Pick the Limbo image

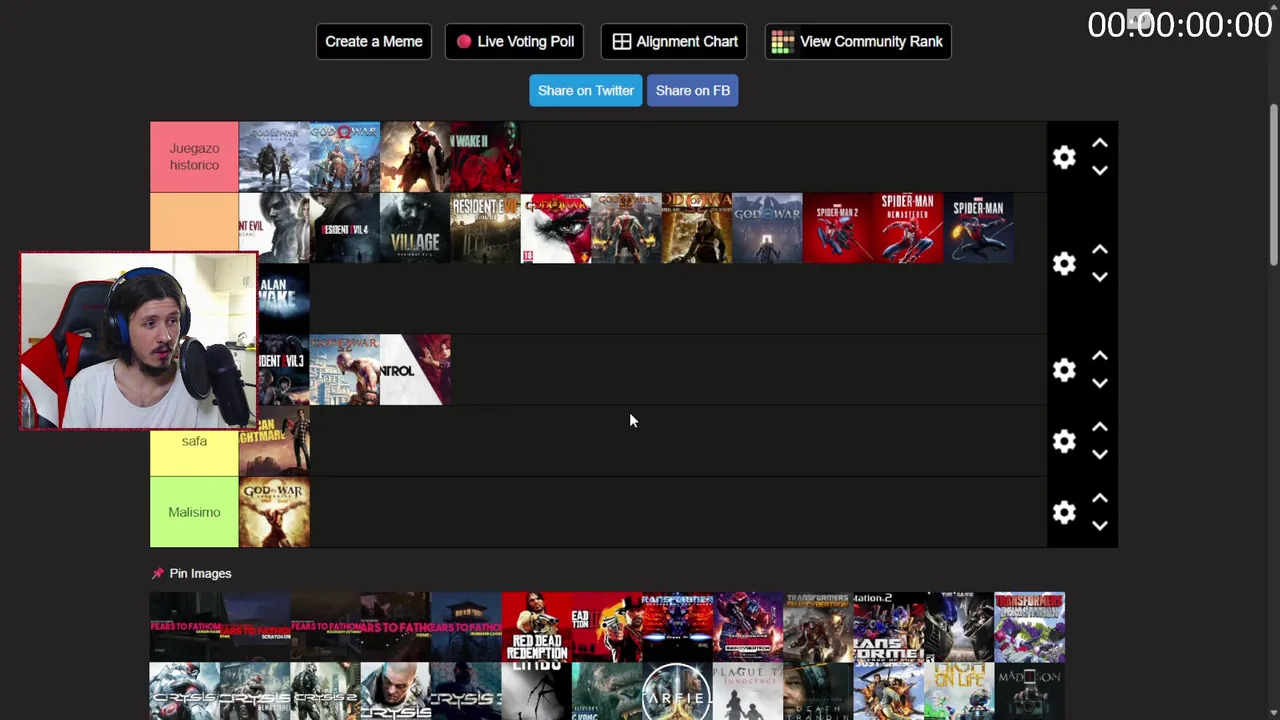click(x=537, y=692)
